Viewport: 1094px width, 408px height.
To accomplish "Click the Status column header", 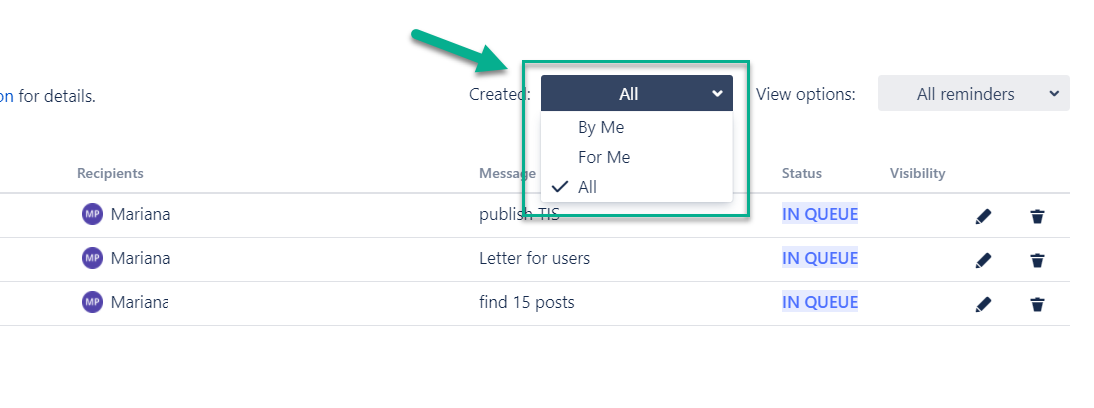I will click(801, 173).
